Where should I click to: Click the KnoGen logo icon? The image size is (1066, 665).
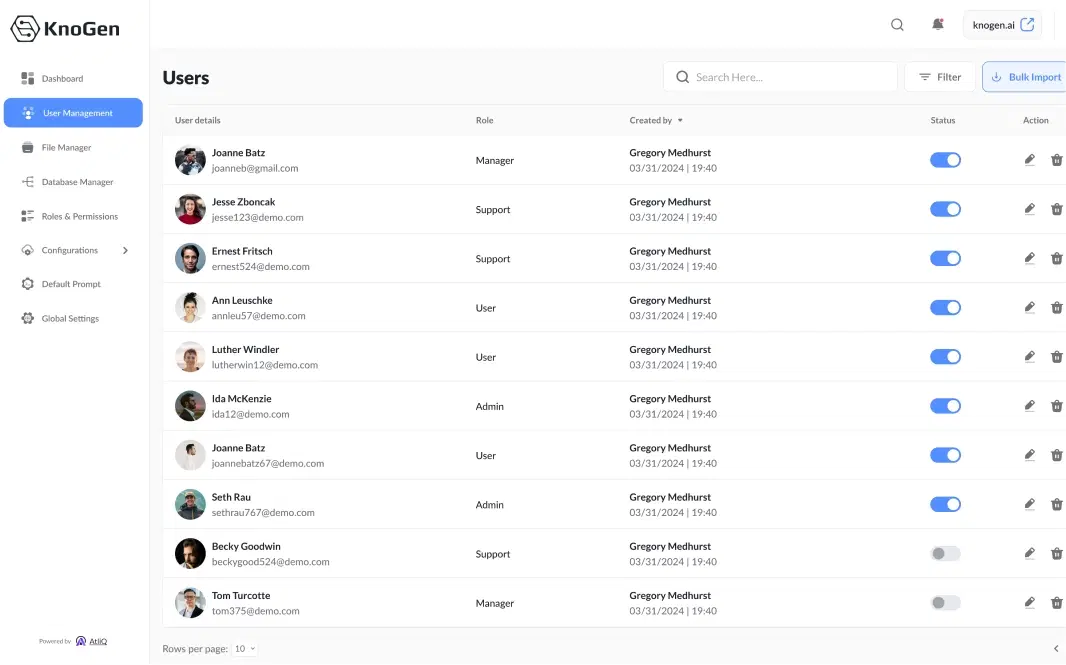(x=25, y=29)
